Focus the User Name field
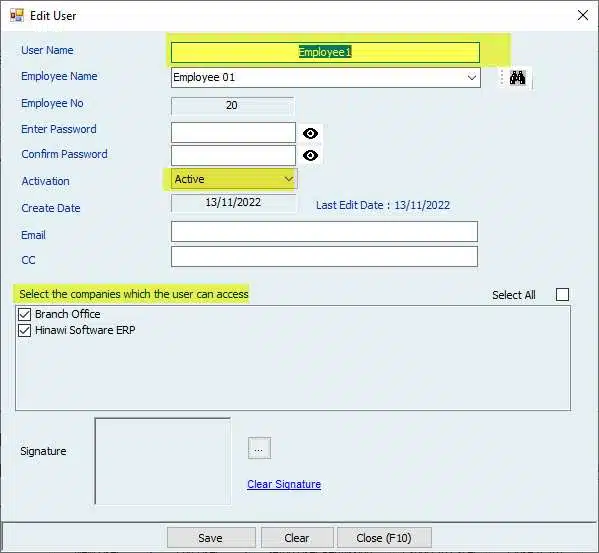The height and width of the screenshot is (553, 599). point(325,52)
